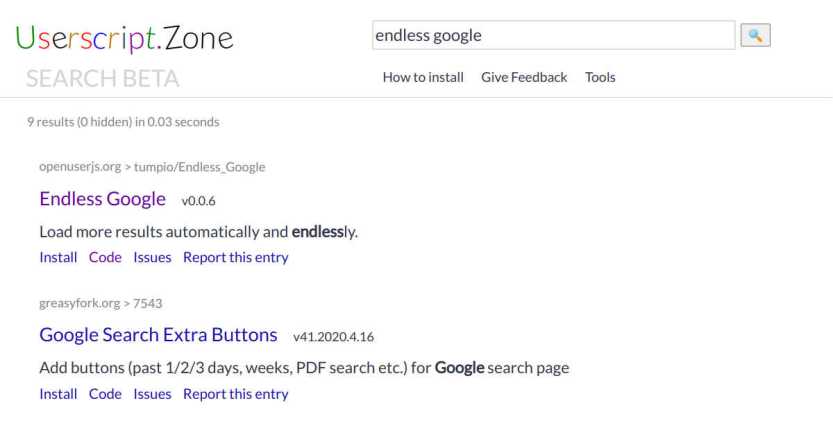Click the Userscript.Zone logo
The image size is (833, 437).
pos(124,38)
